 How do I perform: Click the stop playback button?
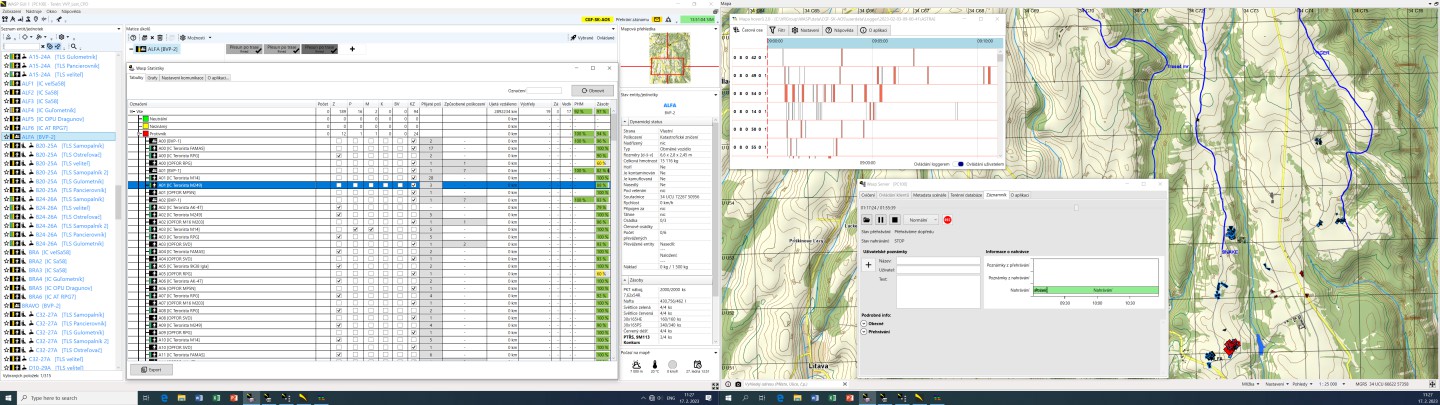coord(894,219)
